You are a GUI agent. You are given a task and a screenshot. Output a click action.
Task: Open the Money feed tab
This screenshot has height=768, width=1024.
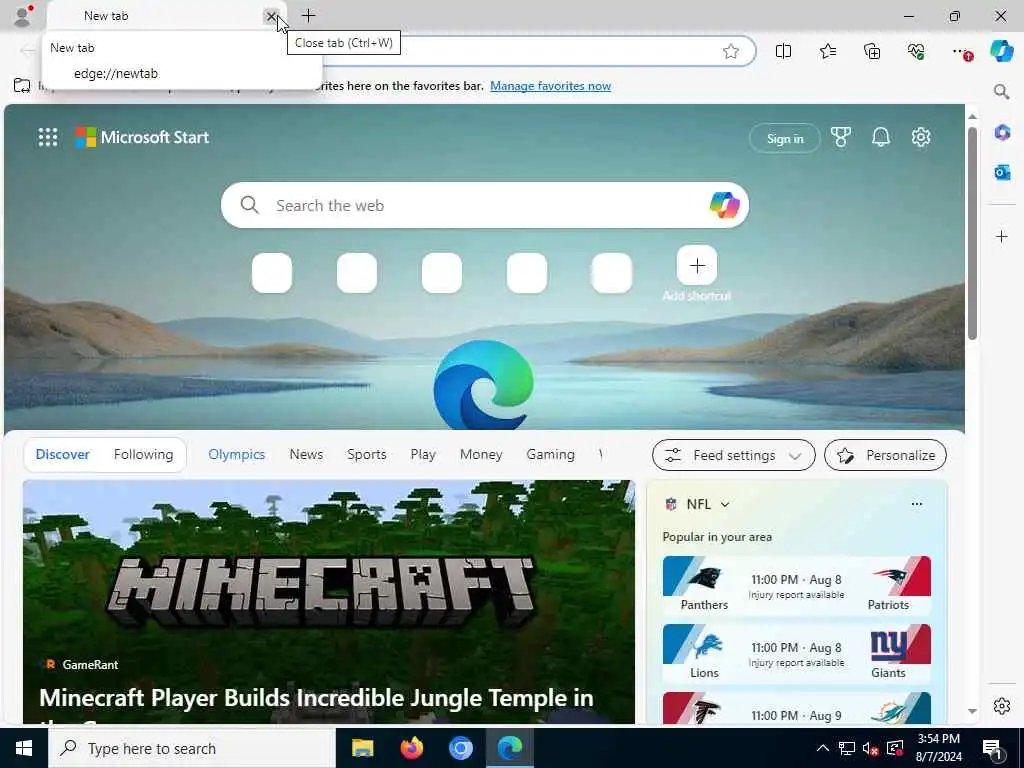(481, 455)
